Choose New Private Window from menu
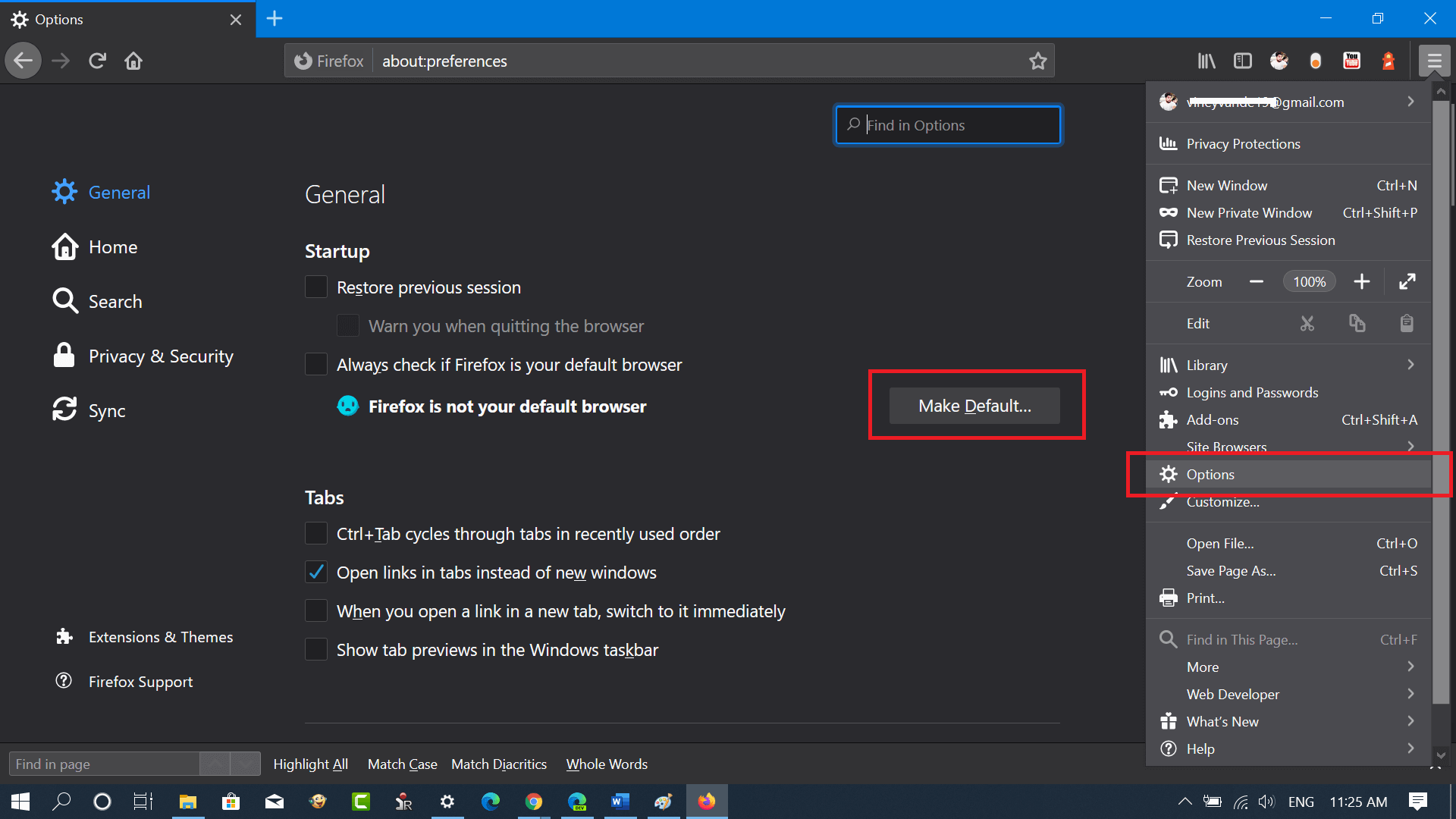 point(1288,213)
